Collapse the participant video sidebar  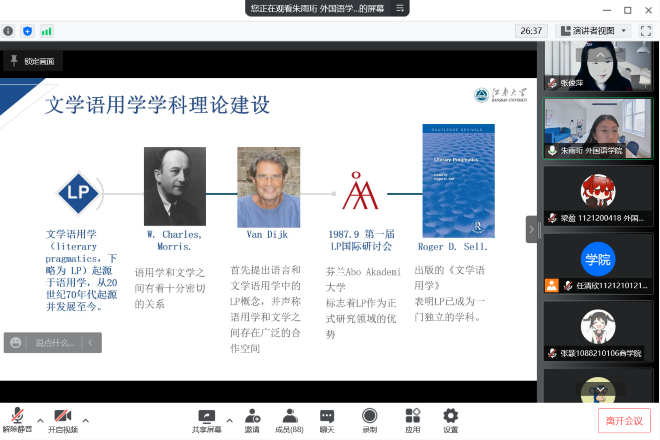[x=532, y=229]
